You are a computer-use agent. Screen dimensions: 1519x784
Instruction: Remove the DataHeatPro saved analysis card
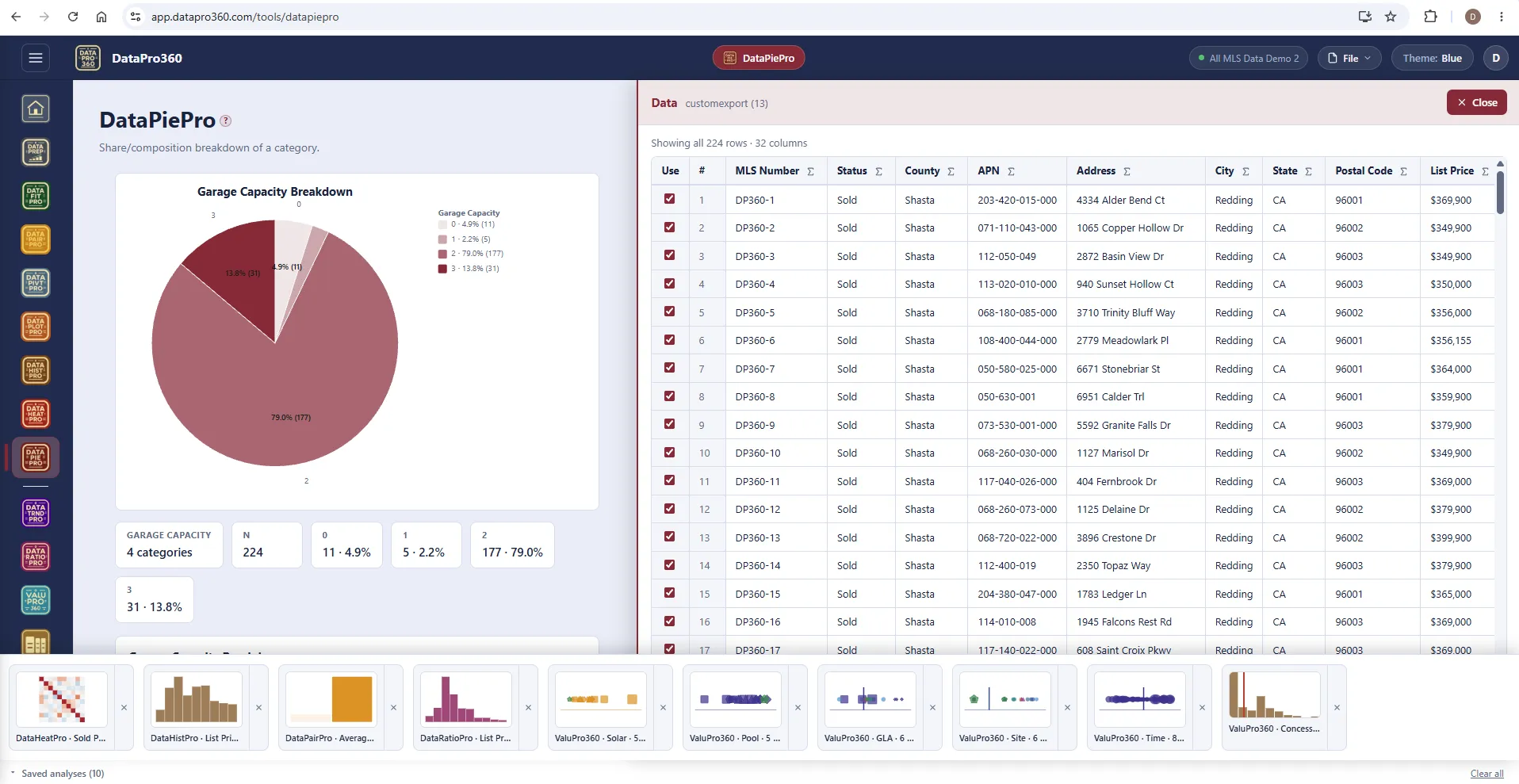124,707
